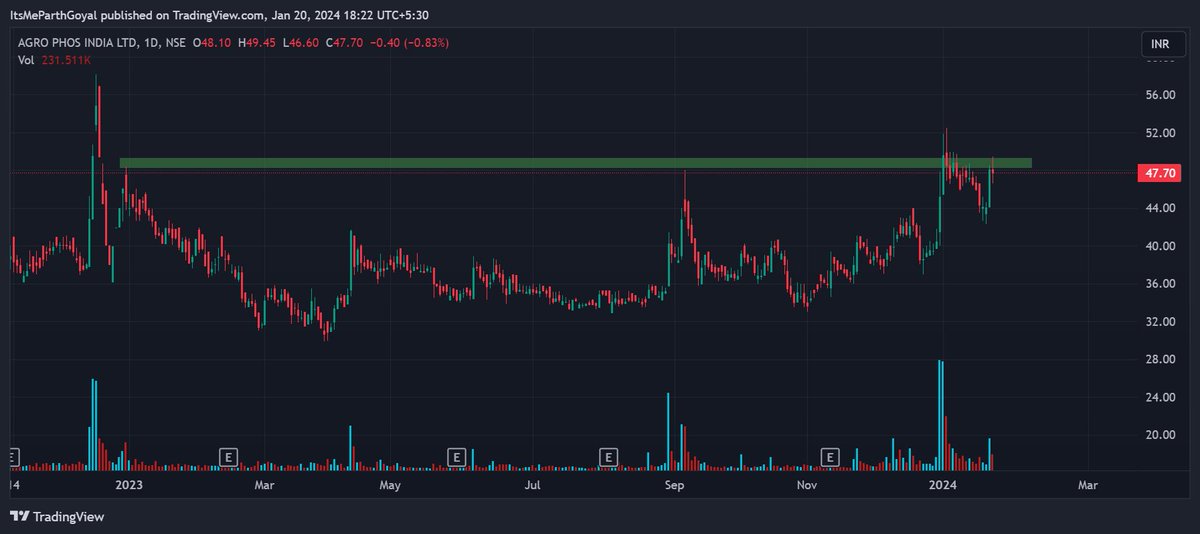The image size is (1200, 534).
Task: Open the February 2023 earnings E marker
Action: coord(228,457)
